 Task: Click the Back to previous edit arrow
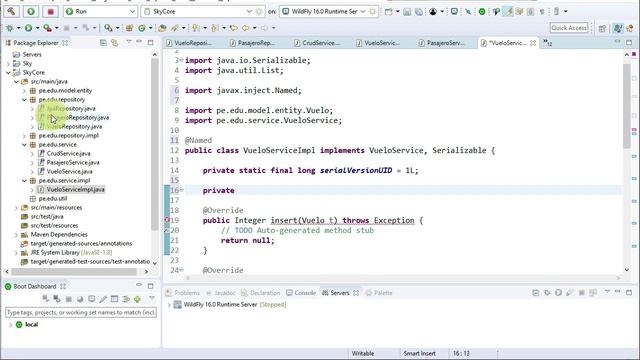coord(245,28)
